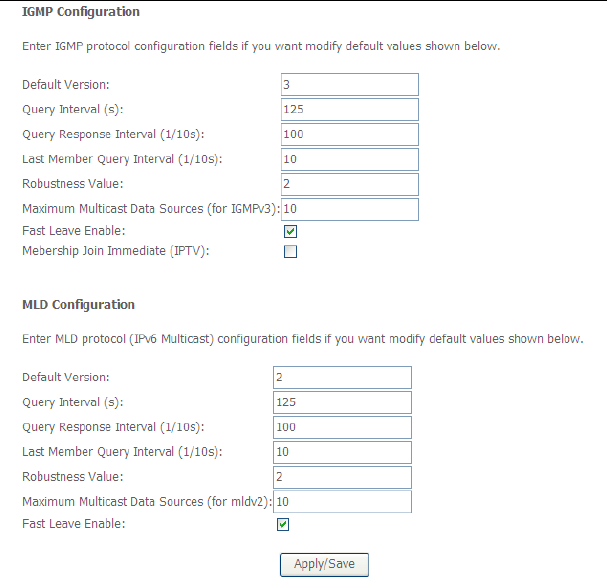Select MLD Query Interval (s) field

click(342, 402)
